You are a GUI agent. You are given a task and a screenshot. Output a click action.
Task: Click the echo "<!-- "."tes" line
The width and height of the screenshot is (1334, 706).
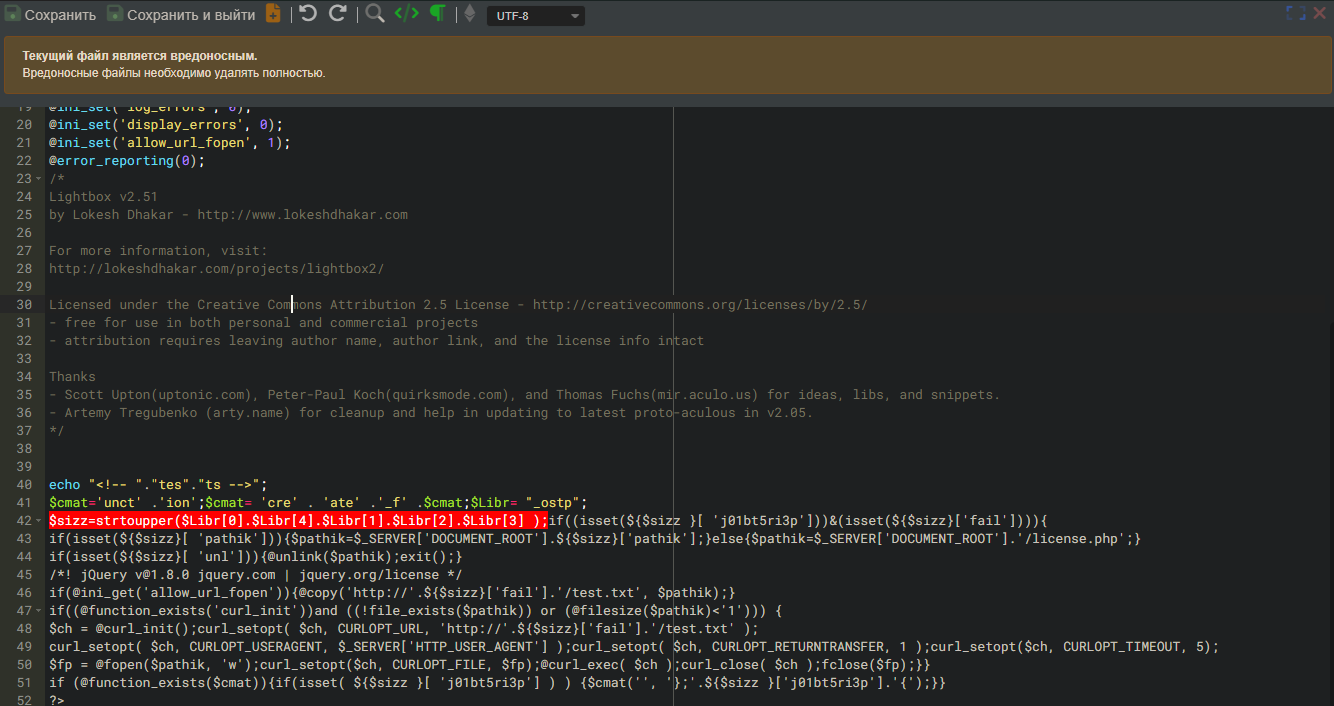[x=158, y=485]
